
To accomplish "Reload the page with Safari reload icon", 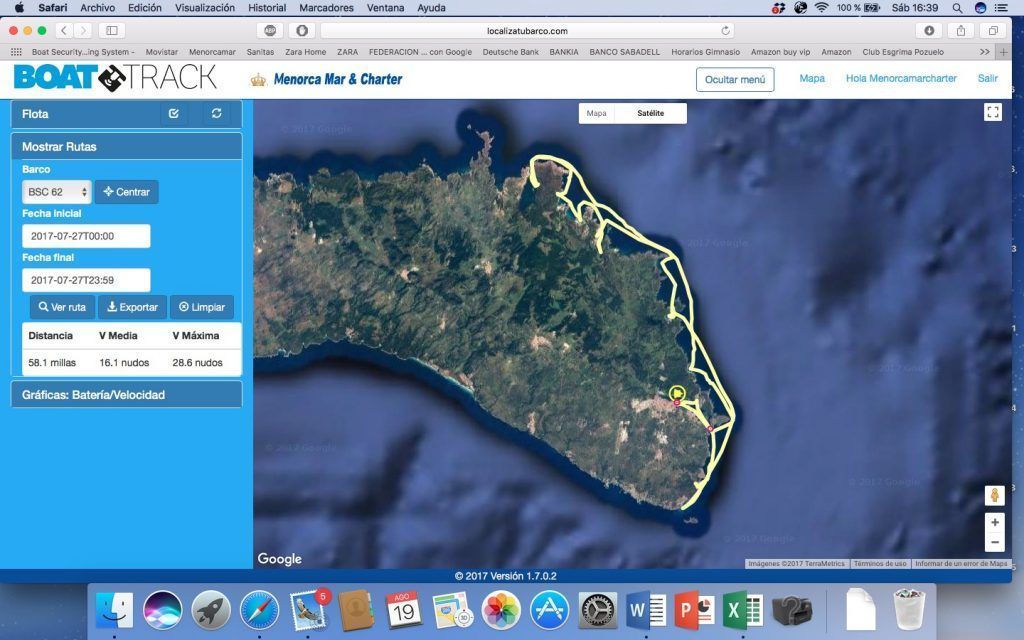I will [725, 31].
